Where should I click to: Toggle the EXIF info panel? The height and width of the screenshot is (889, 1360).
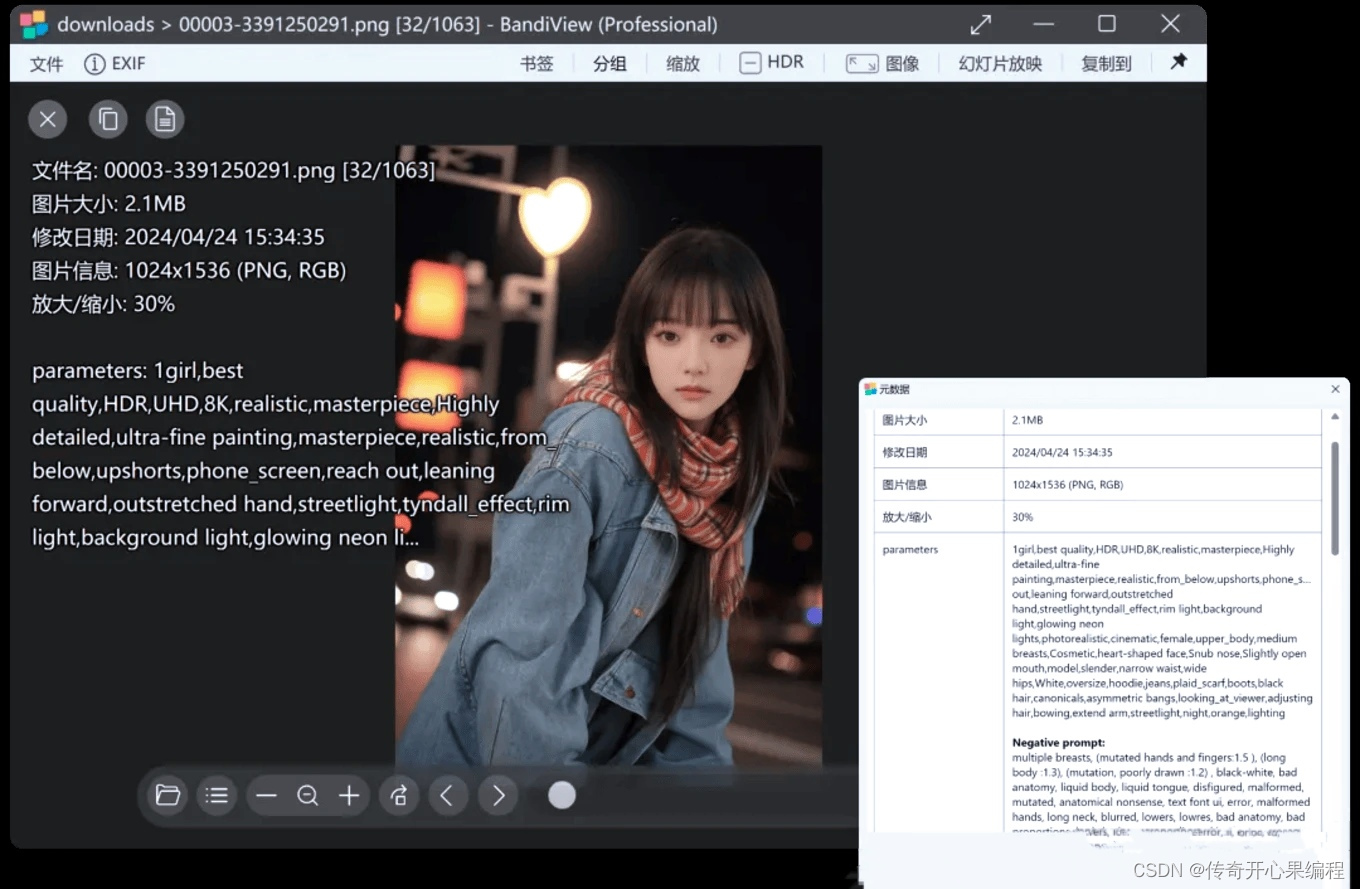click(x=115, y=64)
